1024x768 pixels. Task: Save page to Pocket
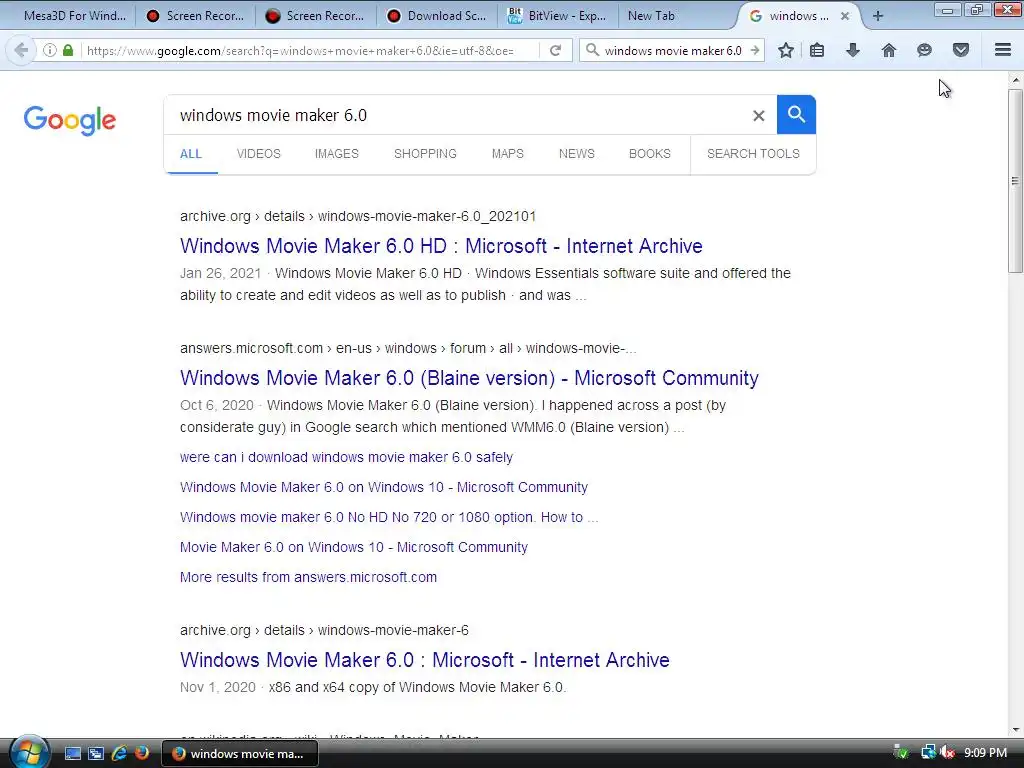(961, 50)
